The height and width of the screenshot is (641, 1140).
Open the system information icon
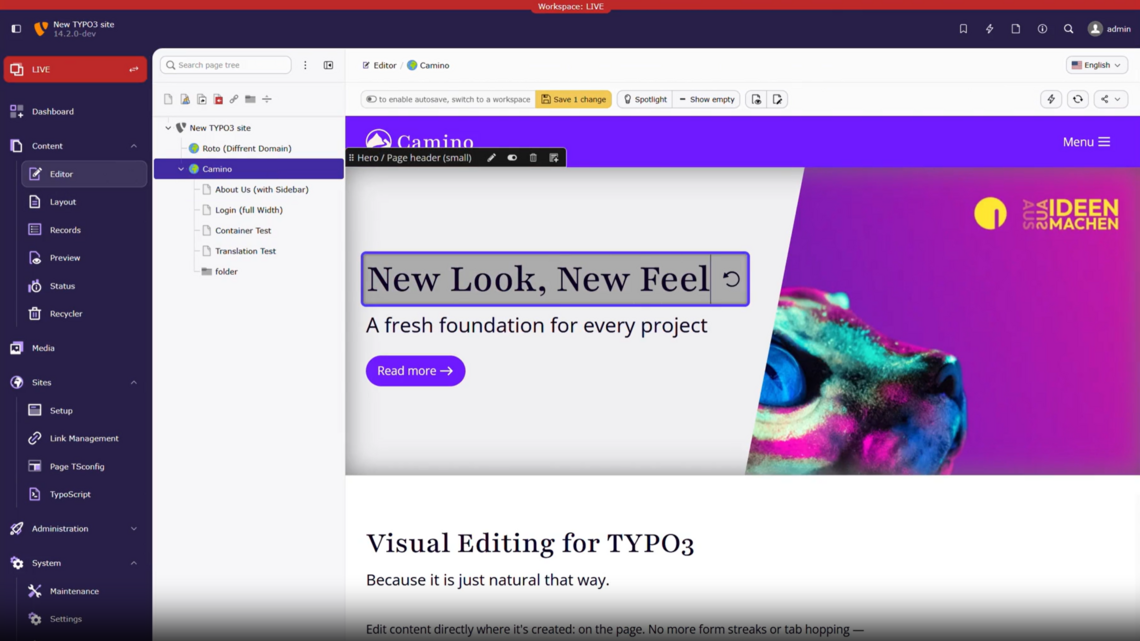[x=1043, y=29]
